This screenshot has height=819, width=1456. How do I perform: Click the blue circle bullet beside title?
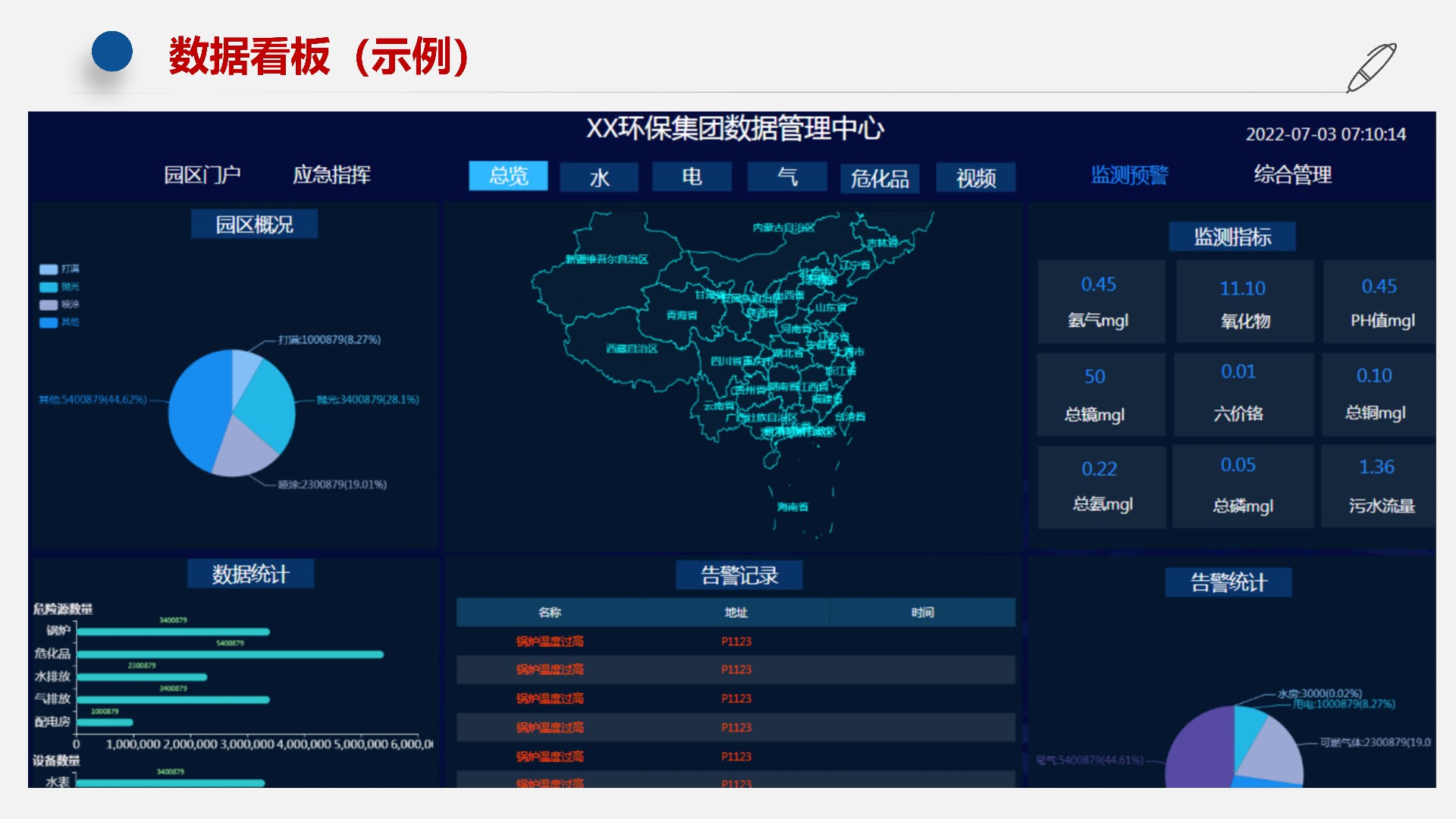[112, 52]
